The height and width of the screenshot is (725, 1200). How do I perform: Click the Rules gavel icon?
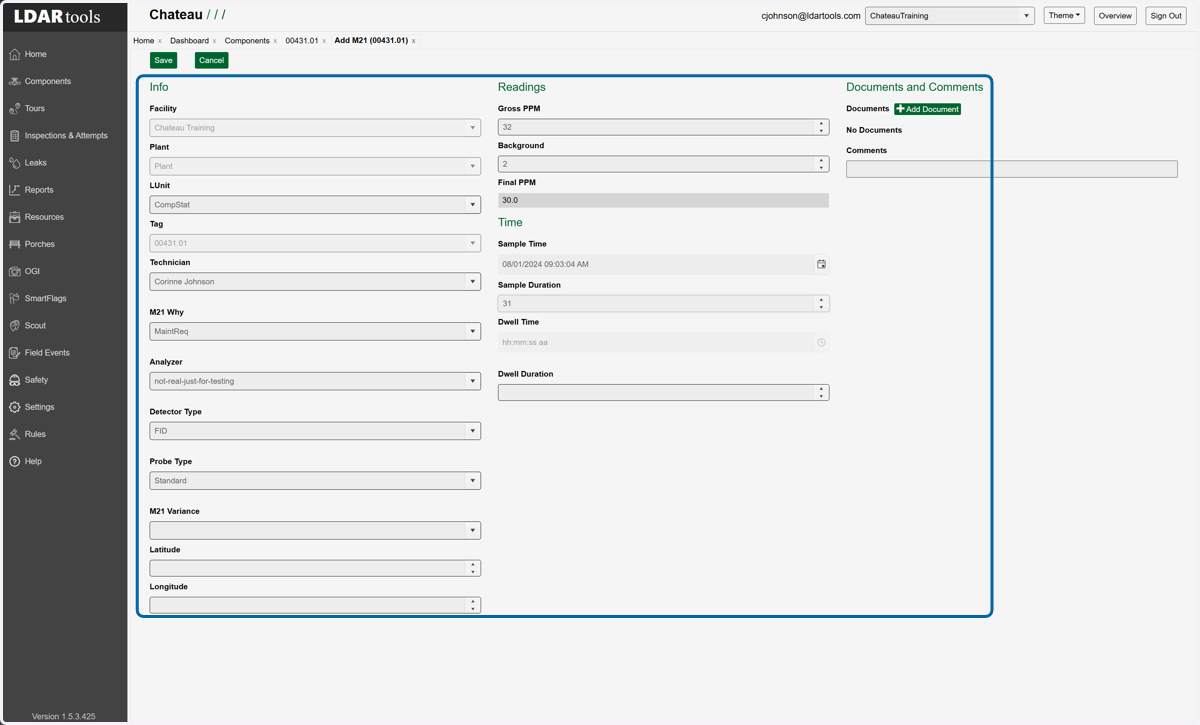(x=14, y=434)
